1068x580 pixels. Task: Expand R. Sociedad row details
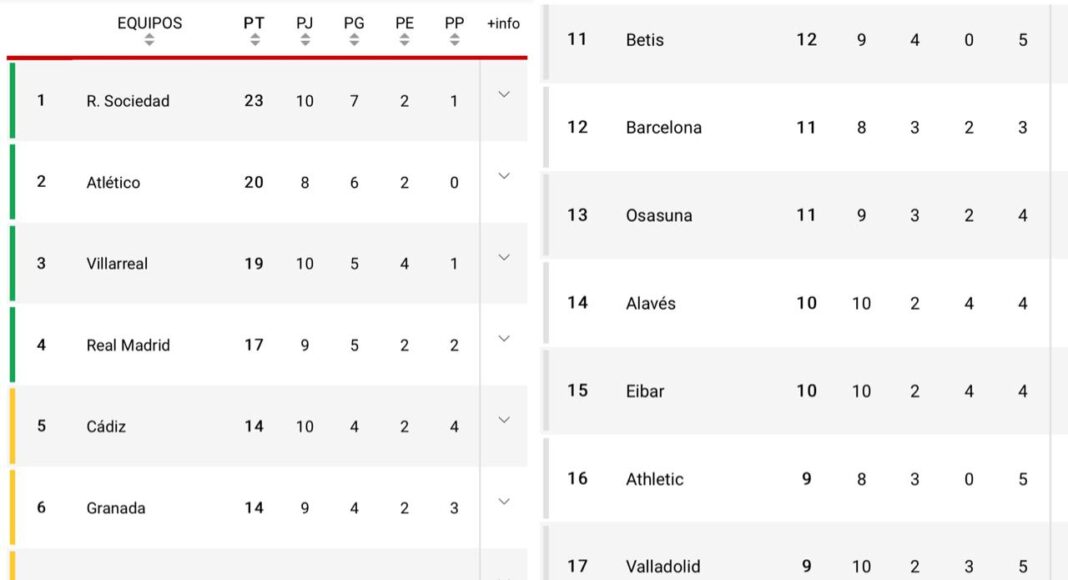coord(504,95)
